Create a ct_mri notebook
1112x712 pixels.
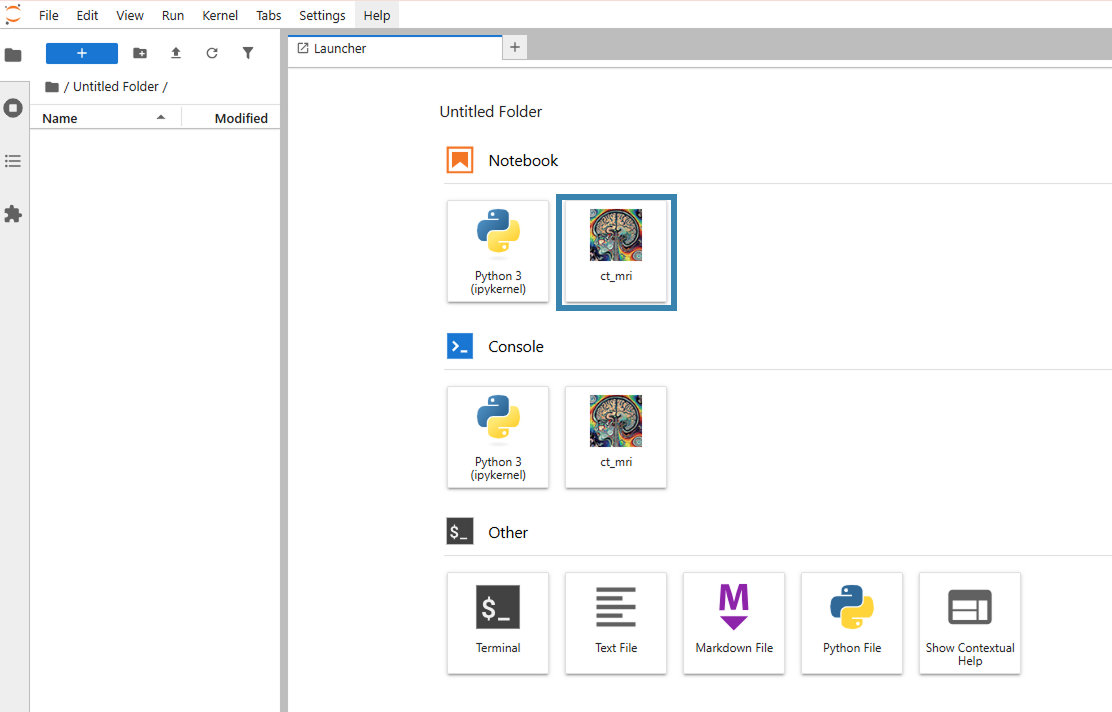(616, 251)
